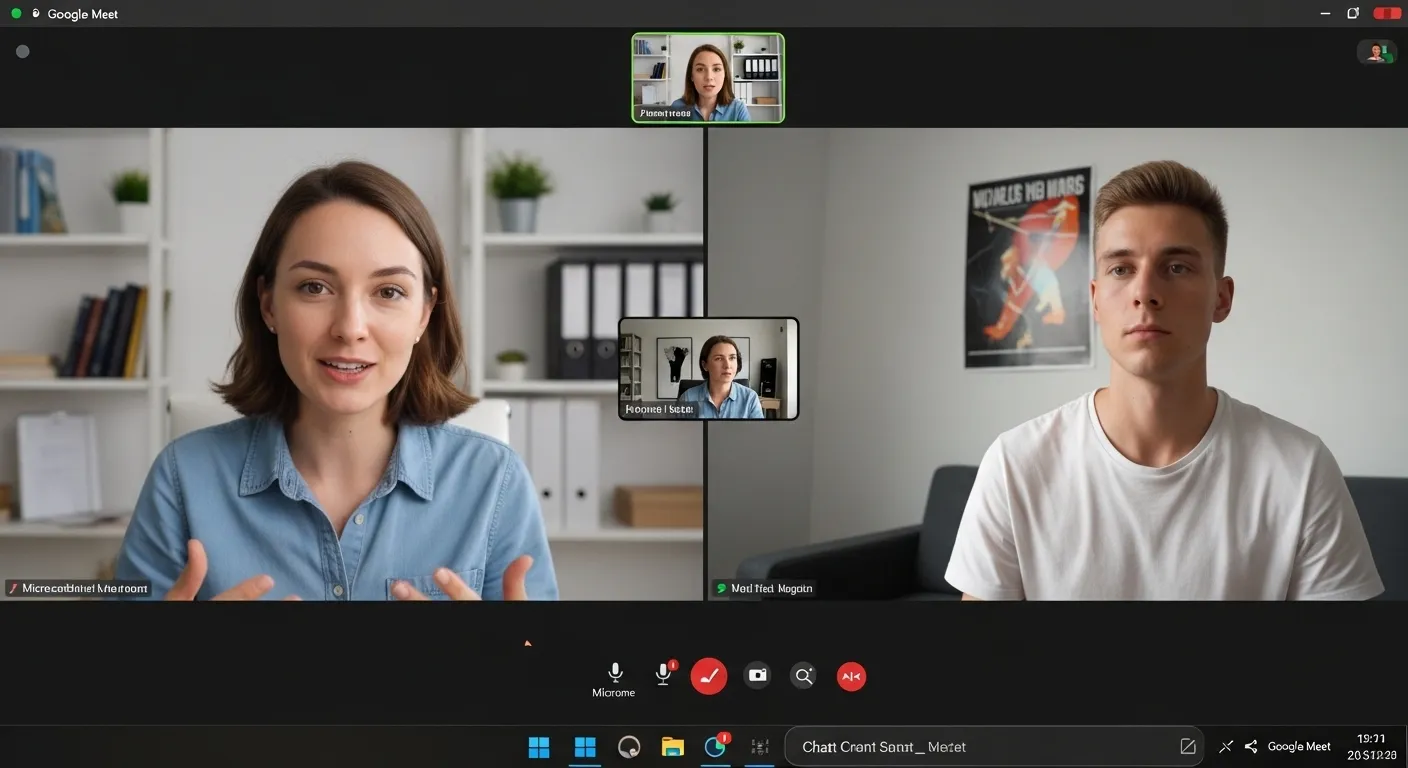The width and height of the screenshot is (1408, 768).
Task: Select the floating center participant thumbnail
Action: point(708,368)
